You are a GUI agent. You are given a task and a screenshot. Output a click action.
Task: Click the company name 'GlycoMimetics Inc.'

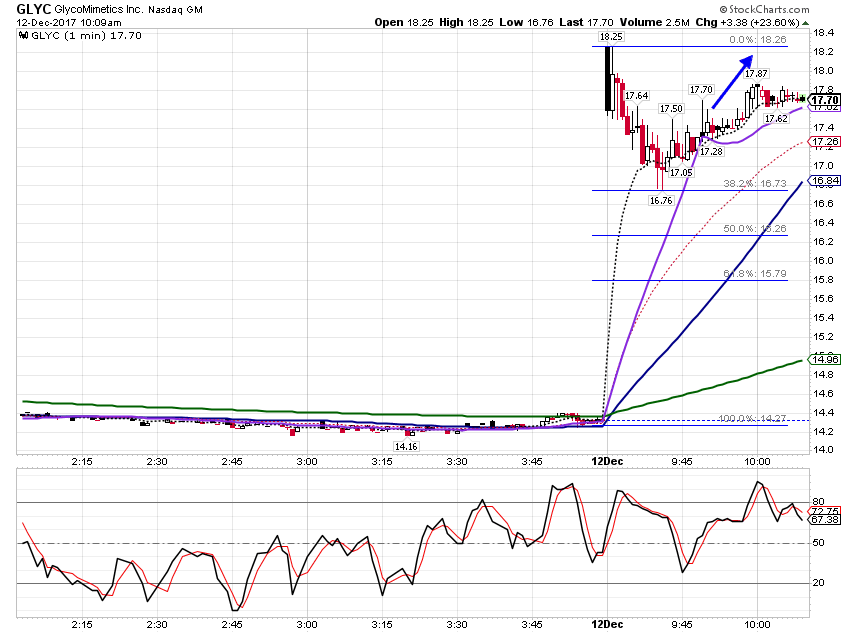coord(99,9)
